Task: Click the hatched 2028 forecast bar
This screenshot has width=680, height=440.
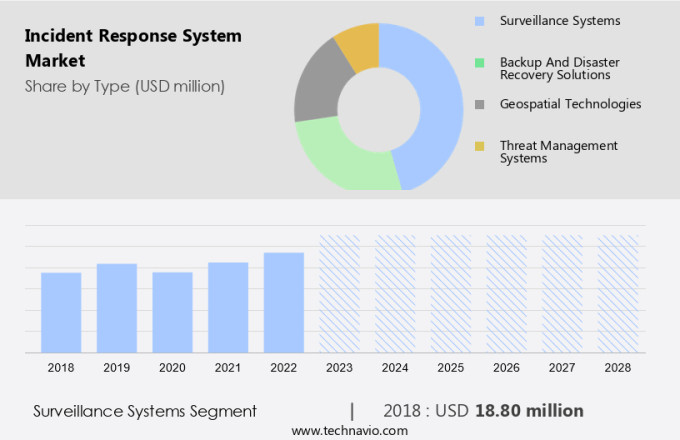Action: [x=618, y=294]
